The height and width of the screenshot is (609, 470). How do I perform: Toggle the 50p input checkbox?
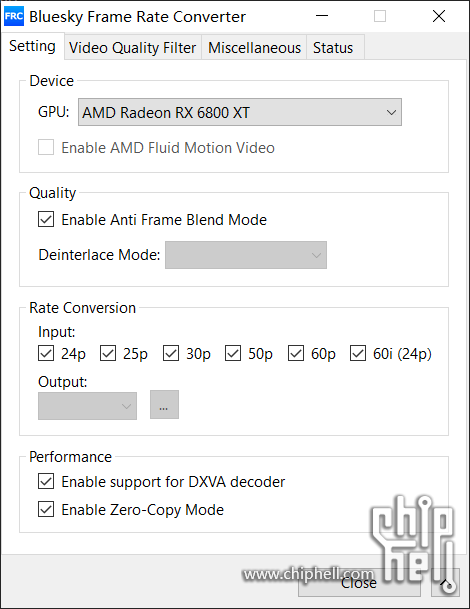pos(233,353)
